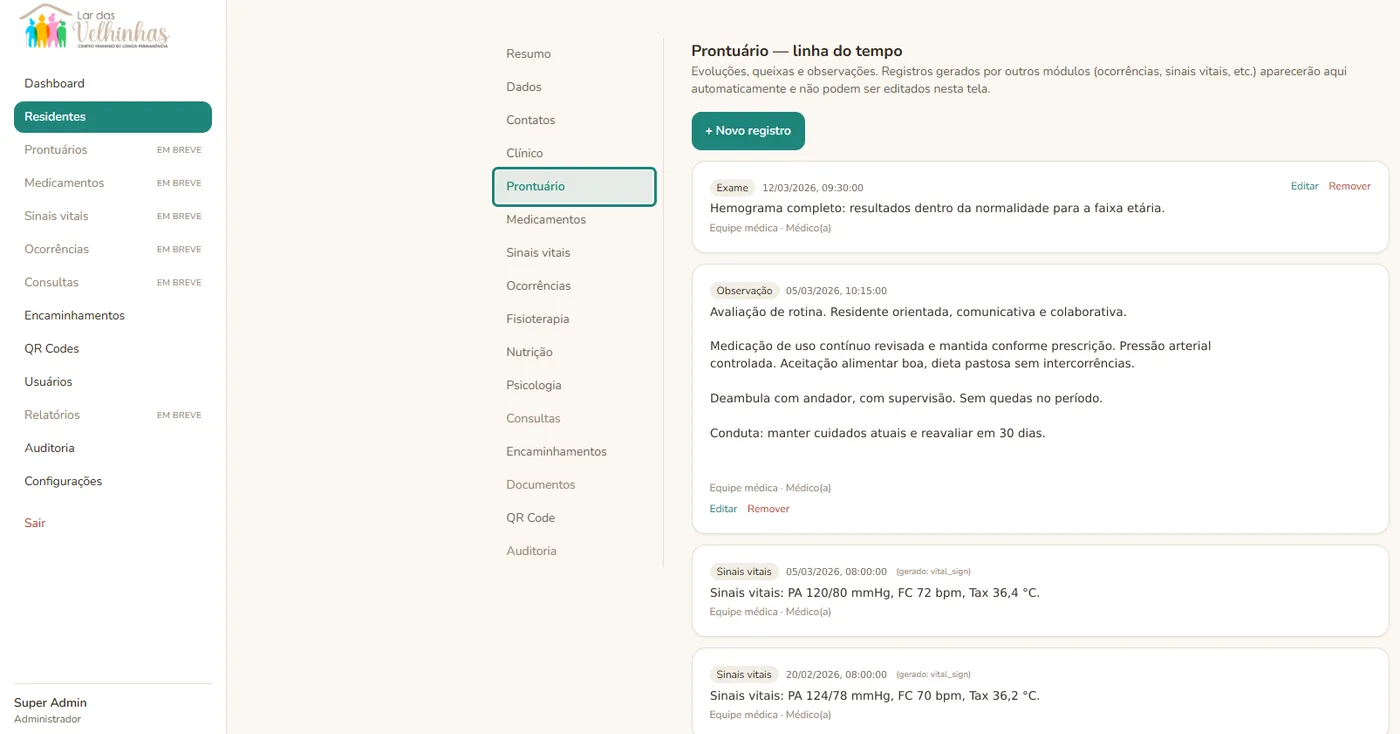Click Relatórios item marked em breve
1400x734 pixels.
point(113,415)
